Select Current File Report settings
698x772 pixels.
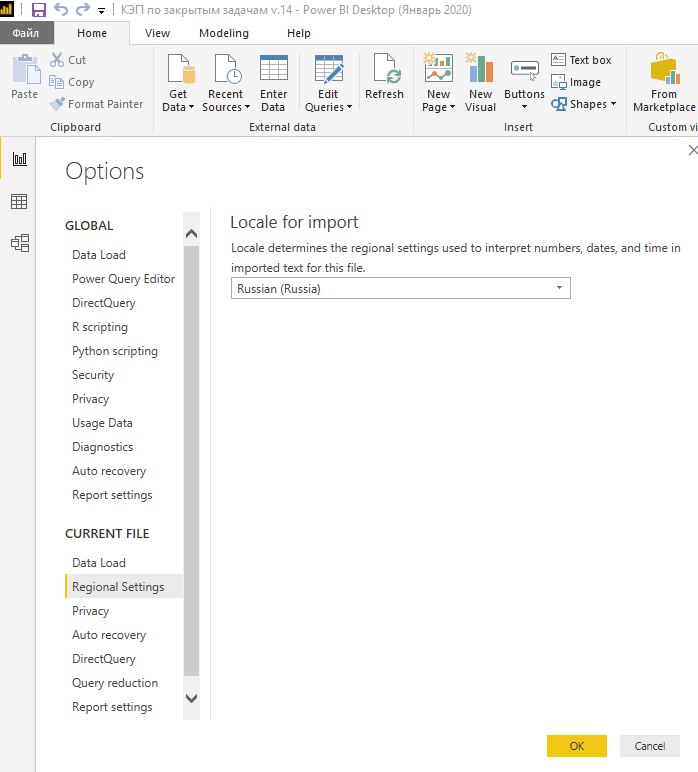tap(112, 707)
